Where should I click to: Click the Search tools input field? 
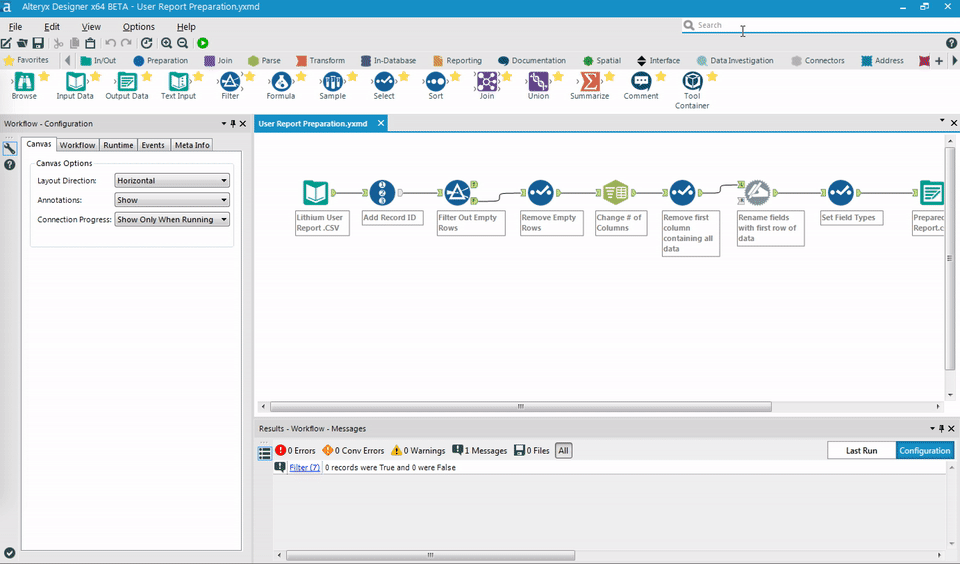[x=820, y=25]
